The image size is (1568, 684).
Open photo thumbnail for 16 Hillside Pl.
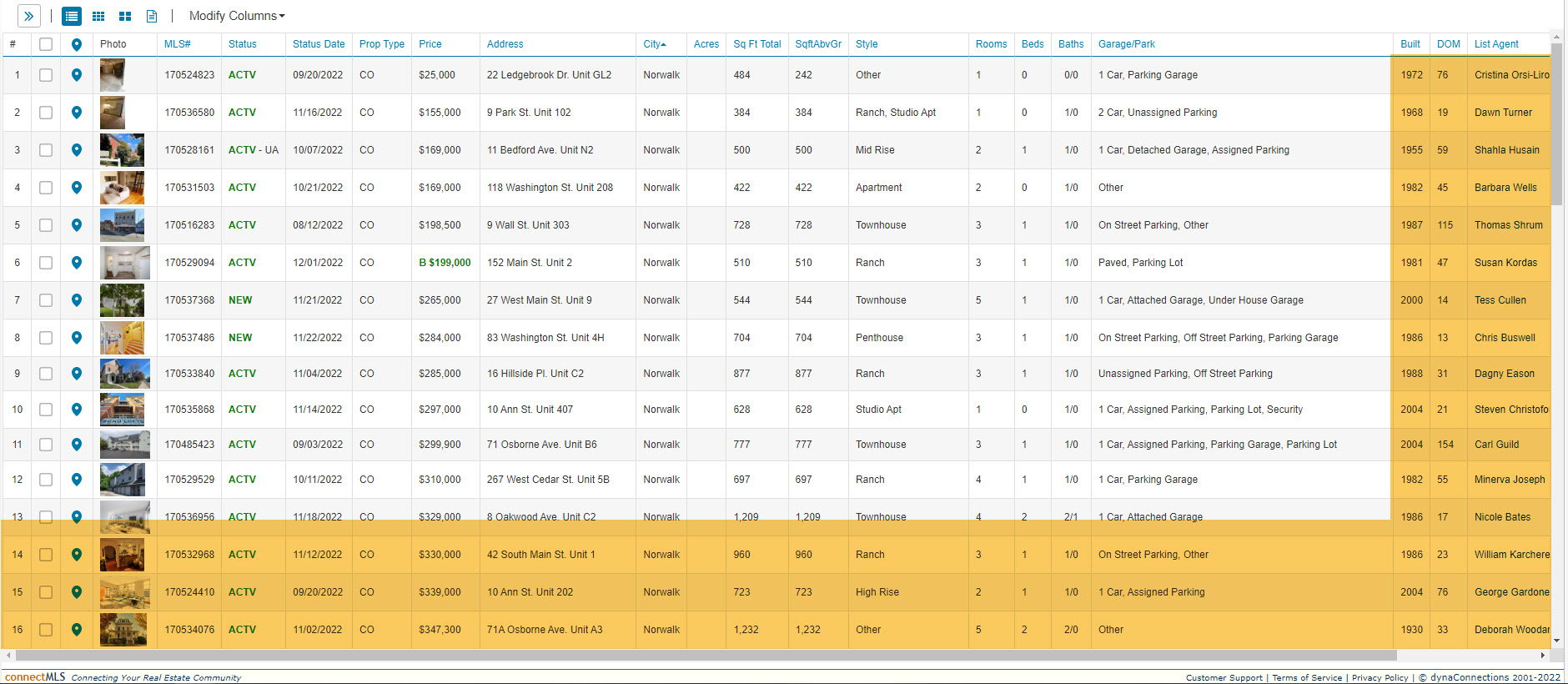[x=125, y=374]
